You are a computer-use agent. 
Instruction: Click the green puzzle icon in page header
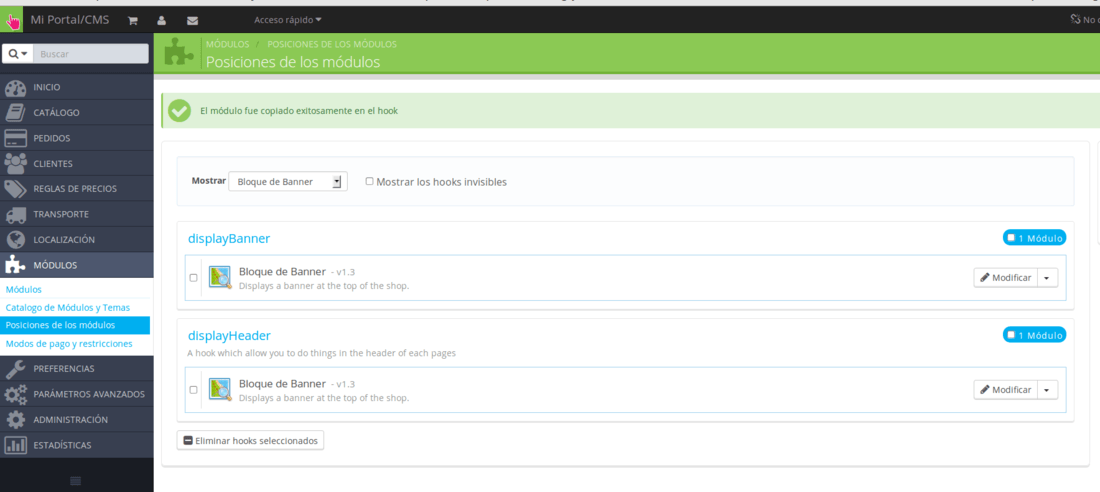pos(179,53)
